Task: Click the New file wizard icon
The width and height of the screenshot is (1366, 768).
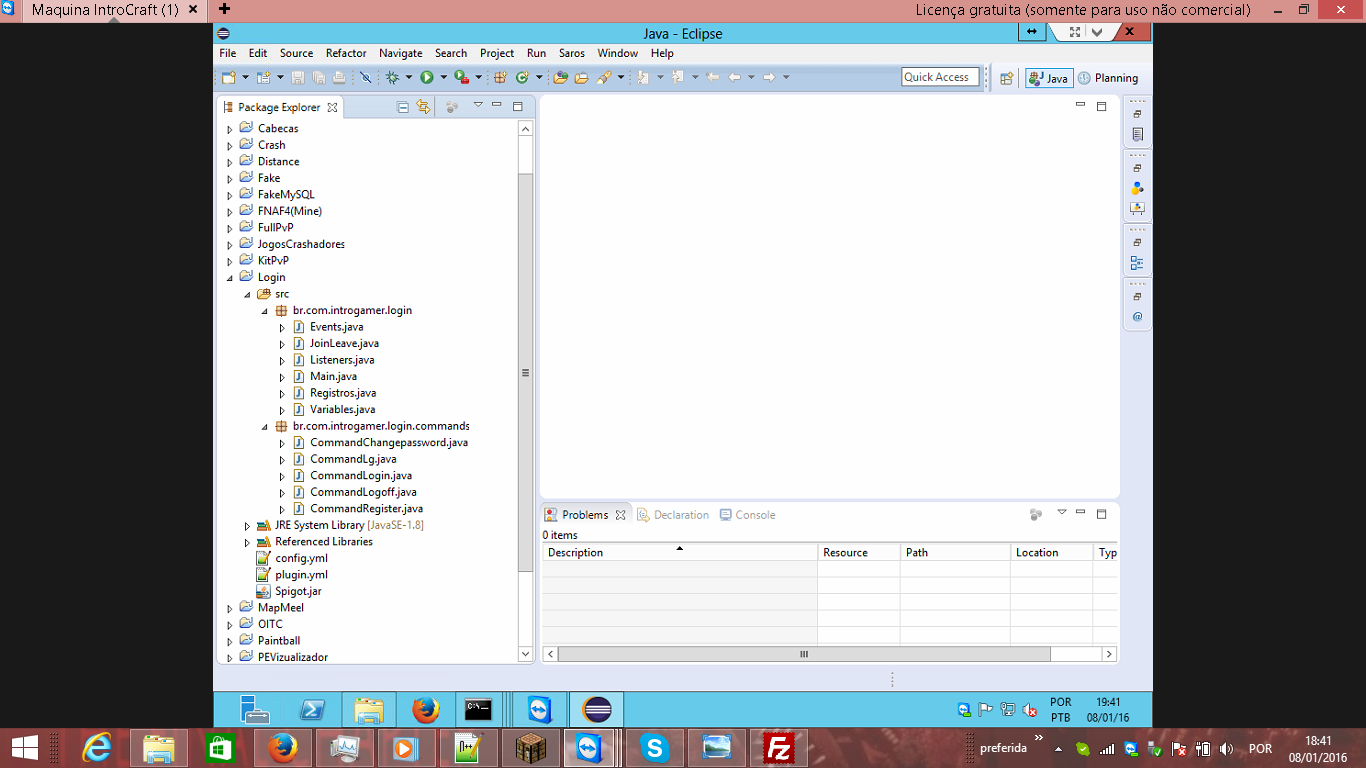Action: [228, 77]
